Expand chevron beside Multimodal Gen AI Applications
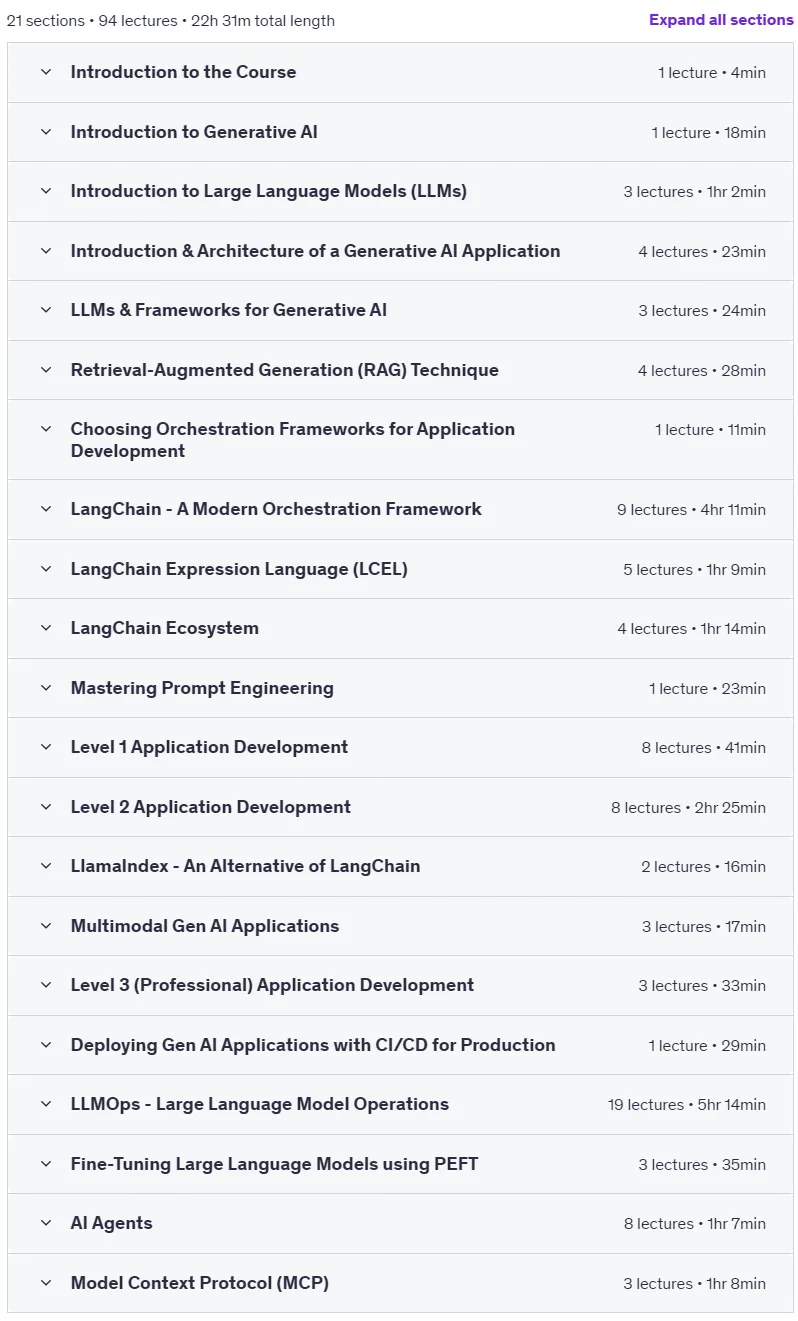The image size is (798, 1321). (45, 926)
